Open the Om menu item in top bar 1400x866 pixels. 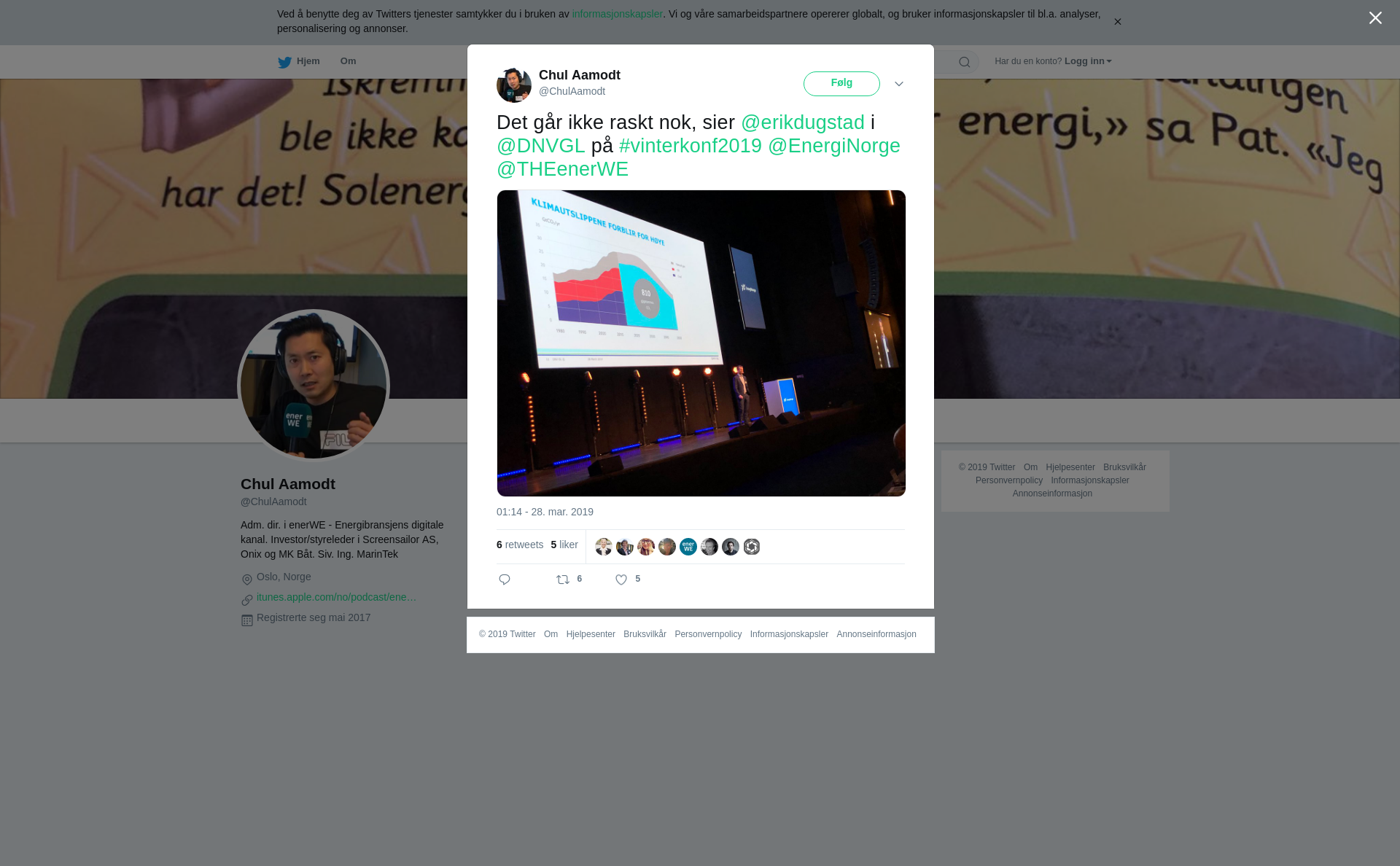tap(349, 61)
